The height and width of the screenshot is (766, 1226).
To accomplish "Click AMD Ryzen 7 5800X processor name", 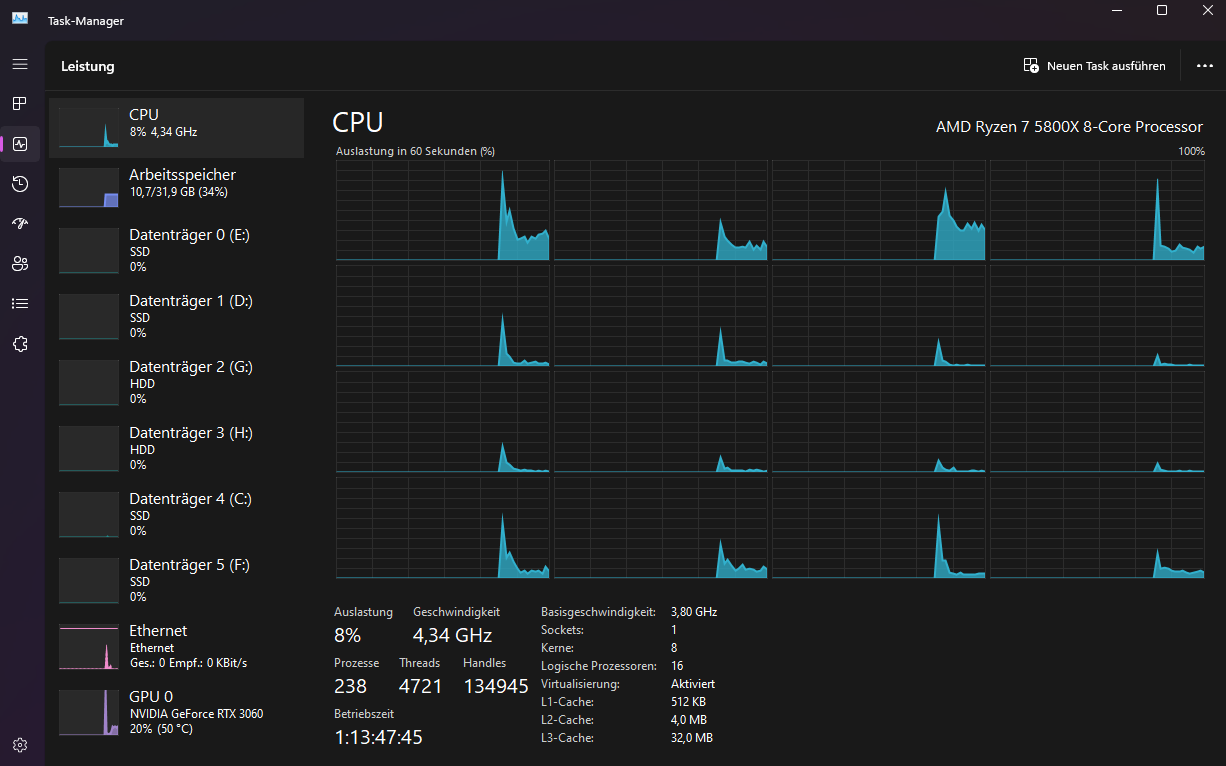I will 1069,127.
